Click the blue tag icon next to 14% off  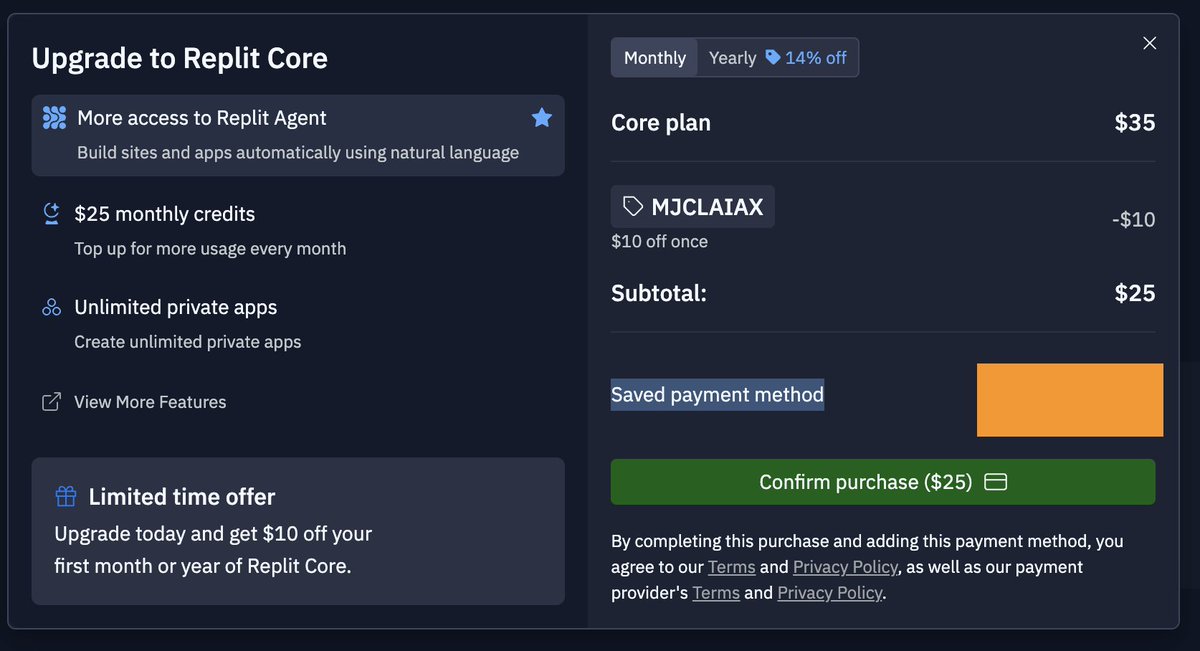773,58
